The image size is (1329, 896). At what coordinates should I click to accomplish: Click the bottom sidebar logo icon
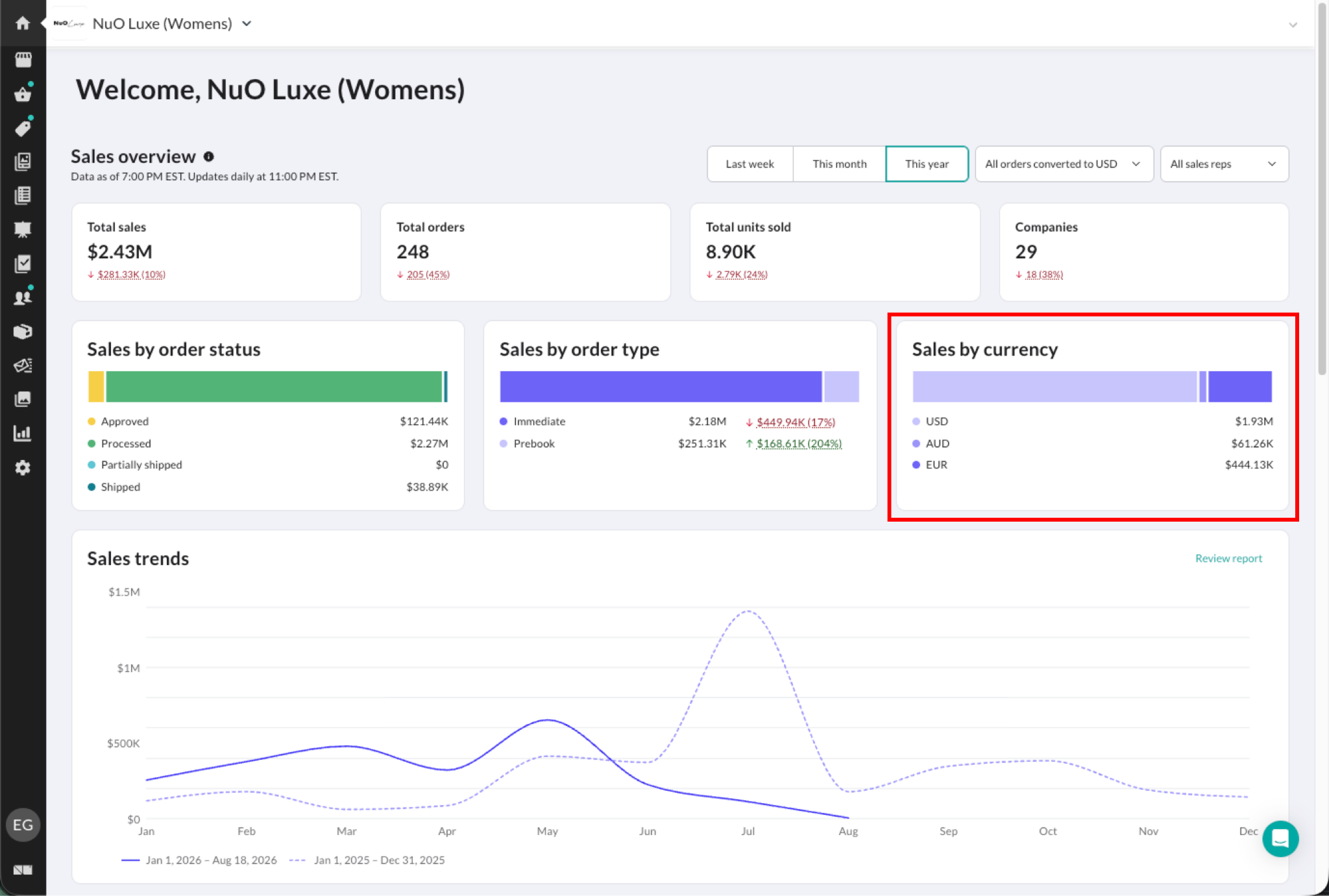pyautogui.click(x=23, y=870)
